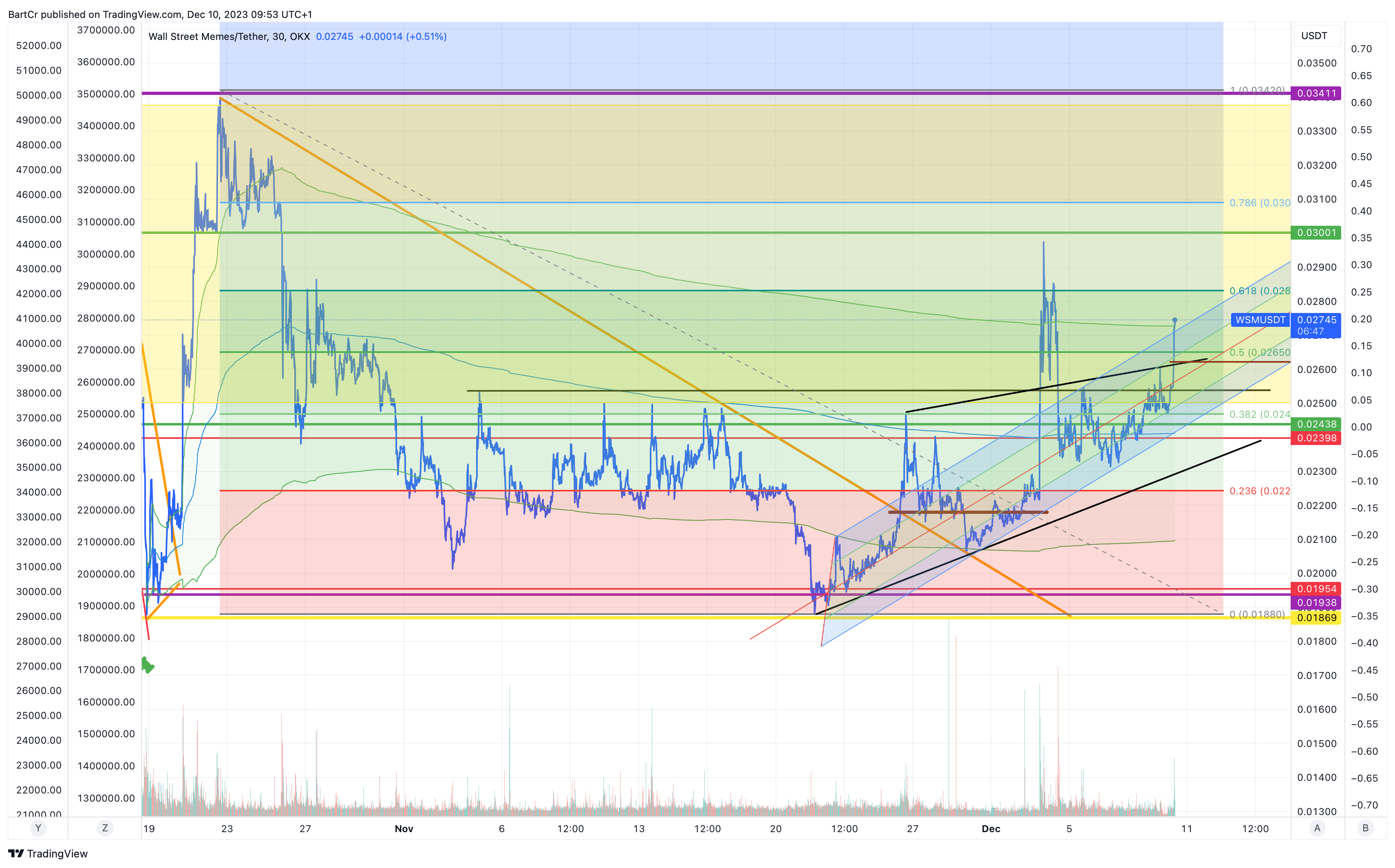Click the last-price dot at the line's end
Screen dimensions: 1395x868
click(x=1175, y=320)
